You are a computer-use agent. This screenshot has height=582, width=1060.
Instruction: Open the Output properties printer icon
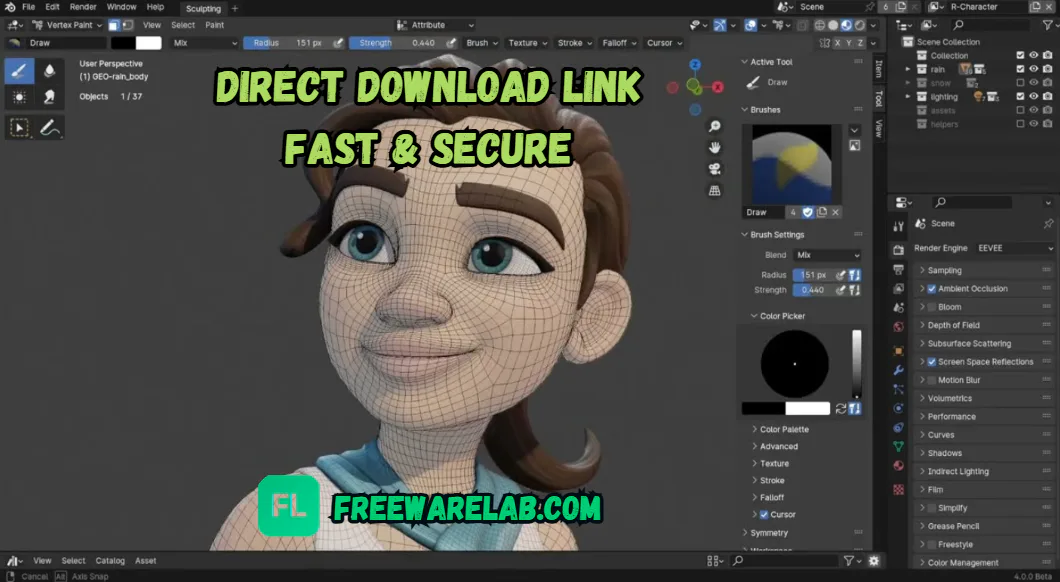tap(898, 270)
